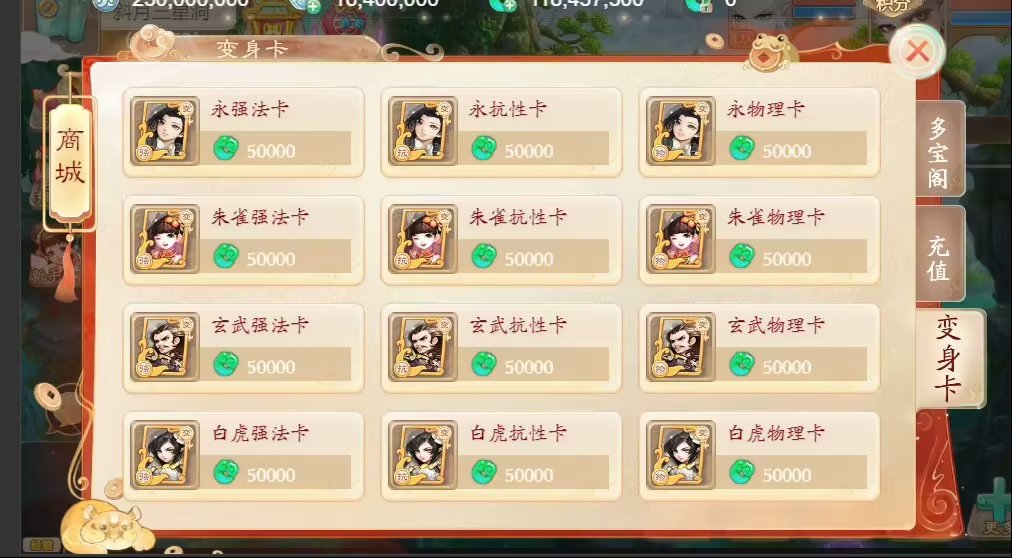
Task: Click the 朱雀强法卡 portrait thumbnail
Action: click(x=165, y=239)
